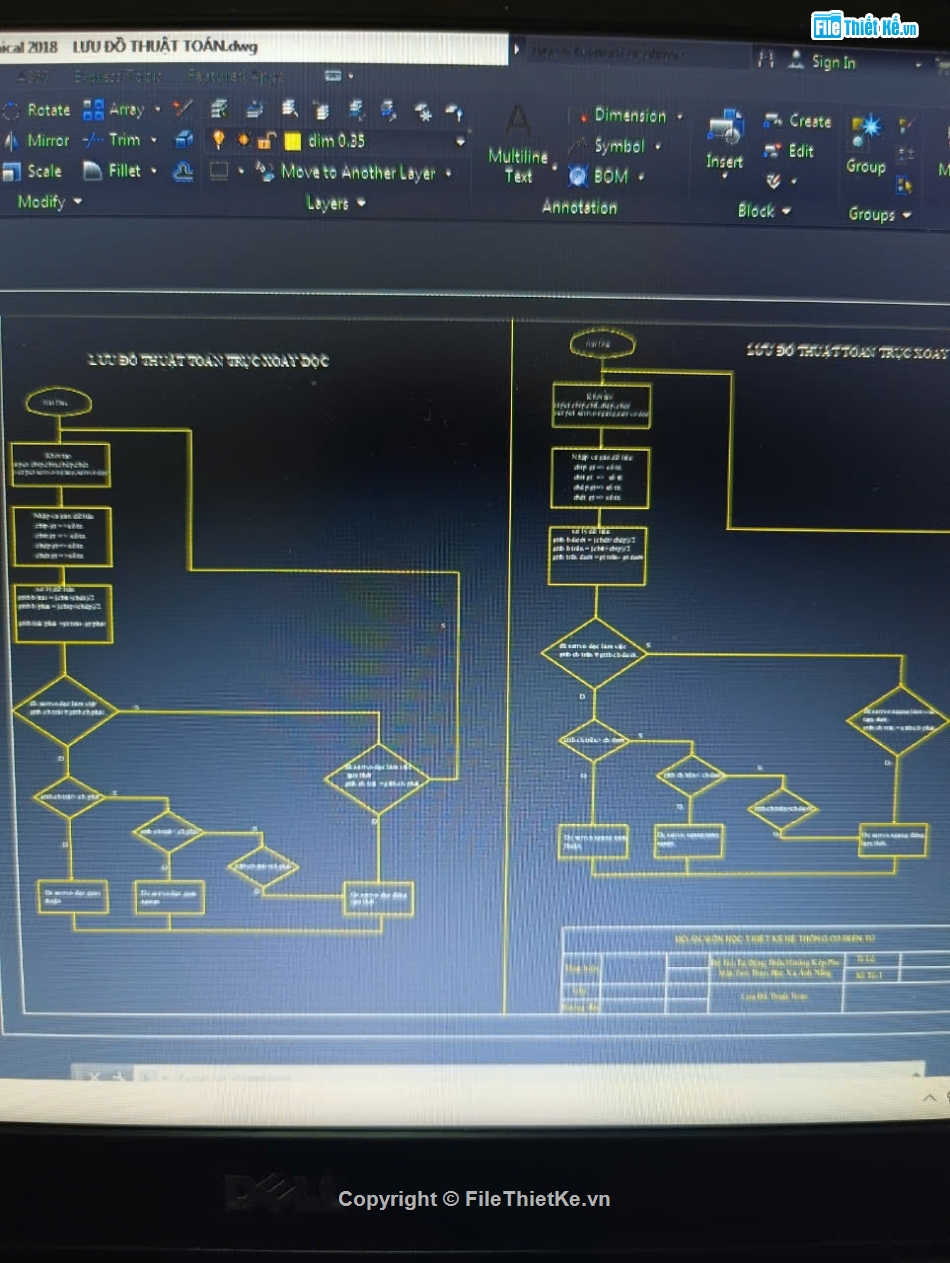Toggle the dim 0.35 layer on/off bulb
The height and width of the screenshot is (1263, 950).
(x=218, y=140)
